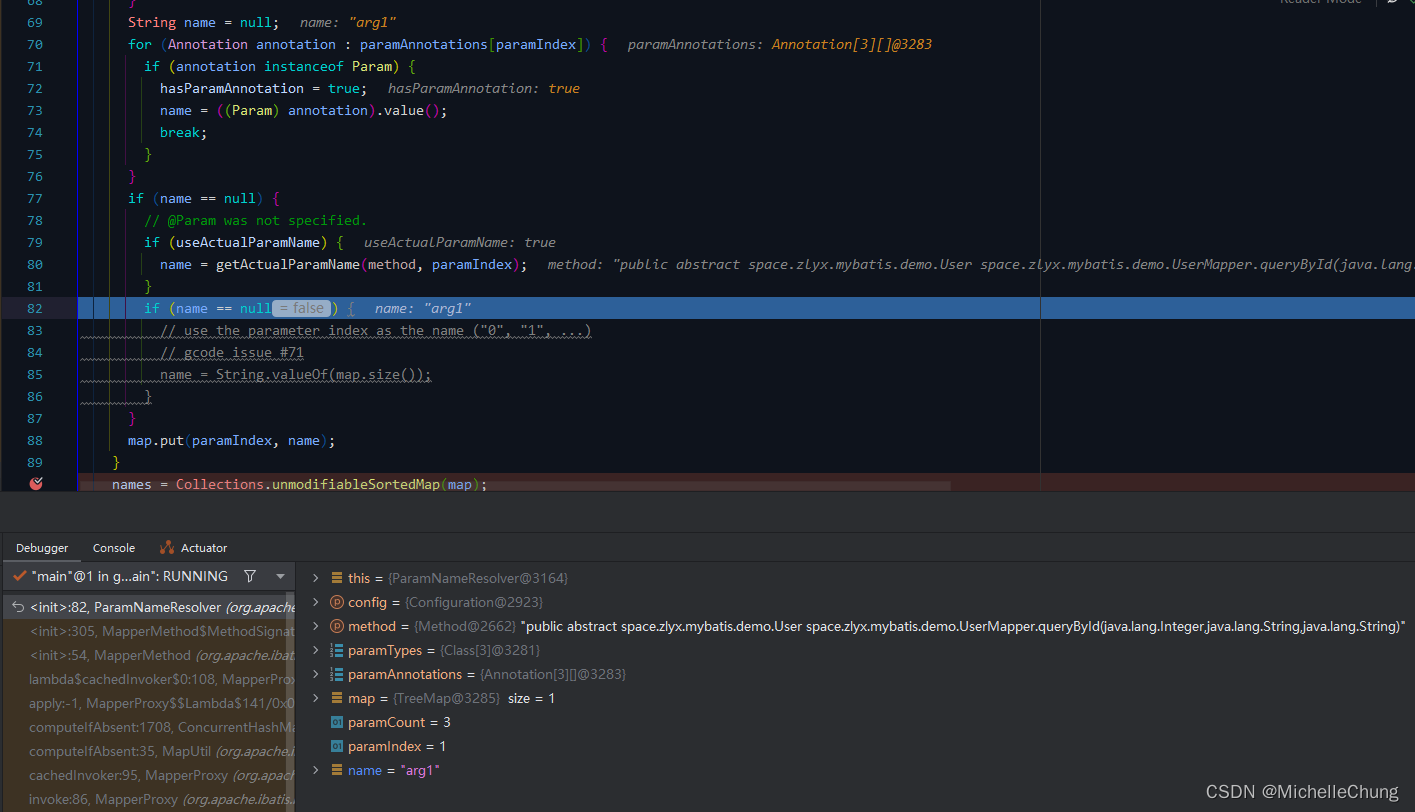Click the value {ParamNameResolver@3164}
This screenshot has width=1415, height=812.
click(478, 578)
